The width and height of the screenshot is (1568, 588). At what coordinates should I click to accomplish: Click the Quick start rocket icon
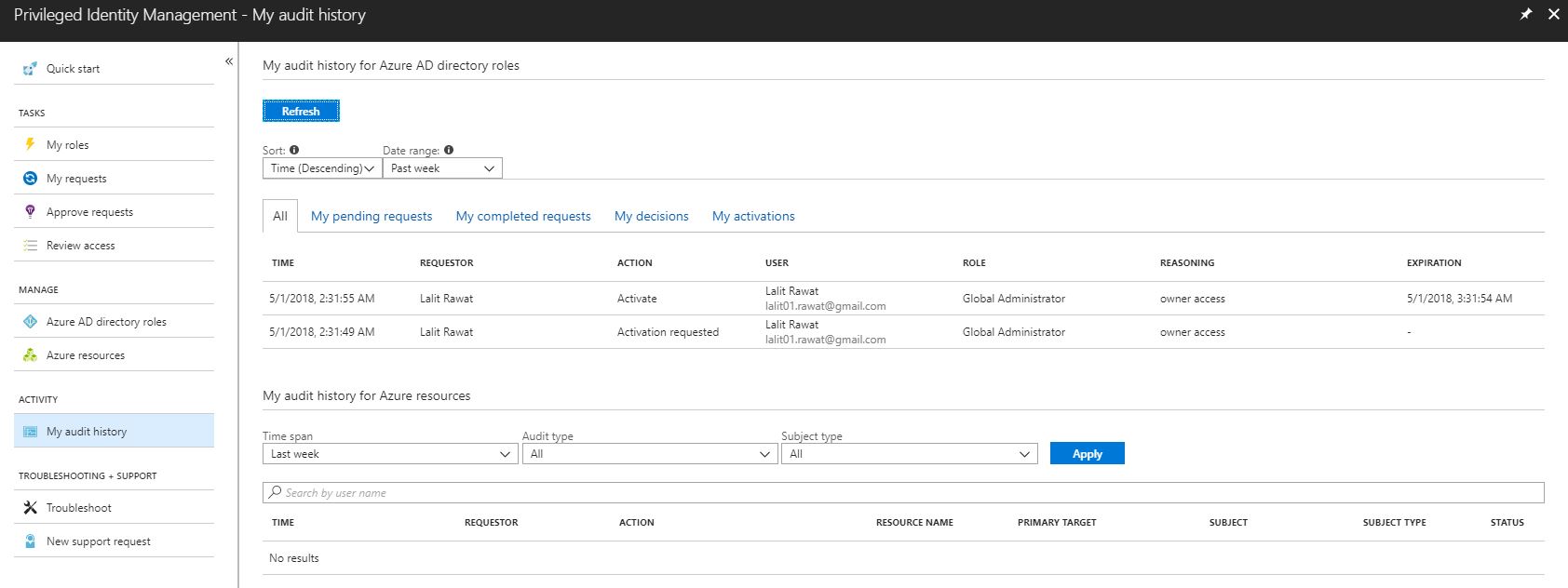coord(30,69)
